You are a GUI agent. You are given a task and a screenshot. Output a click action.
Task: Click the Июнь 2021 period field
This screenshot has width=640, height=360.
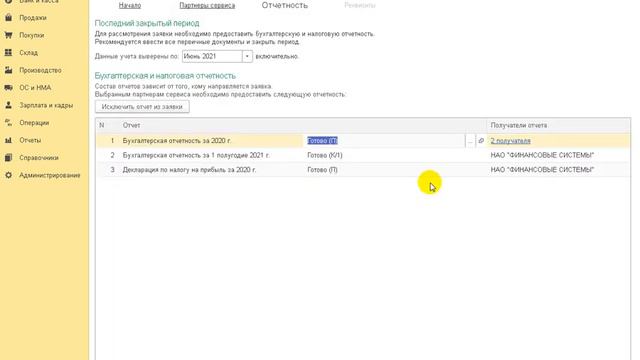(212, 56)
